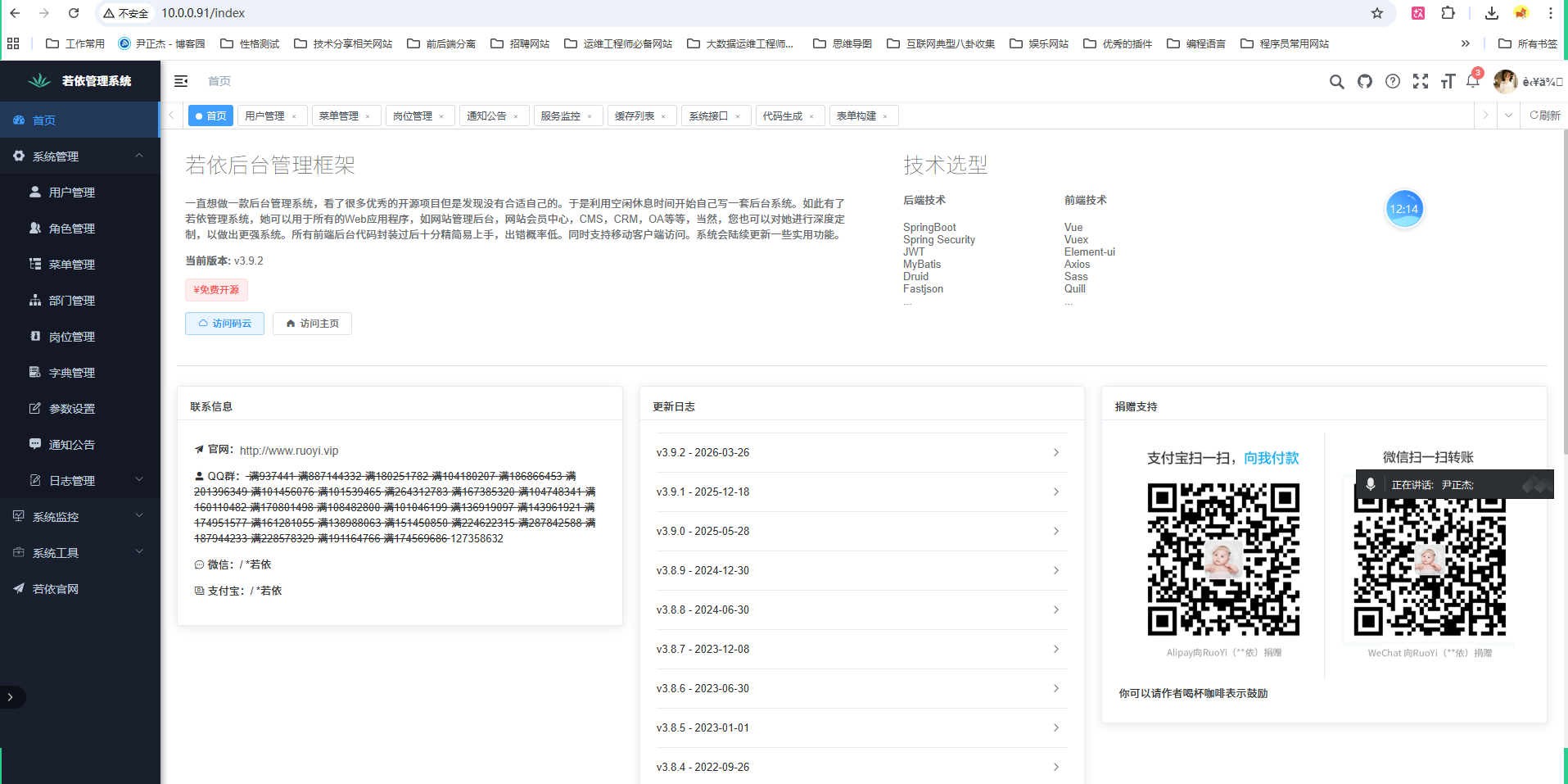Click the 刷新 refresh button
The width and height of the screenshot is (1568, 784).
1545,116
